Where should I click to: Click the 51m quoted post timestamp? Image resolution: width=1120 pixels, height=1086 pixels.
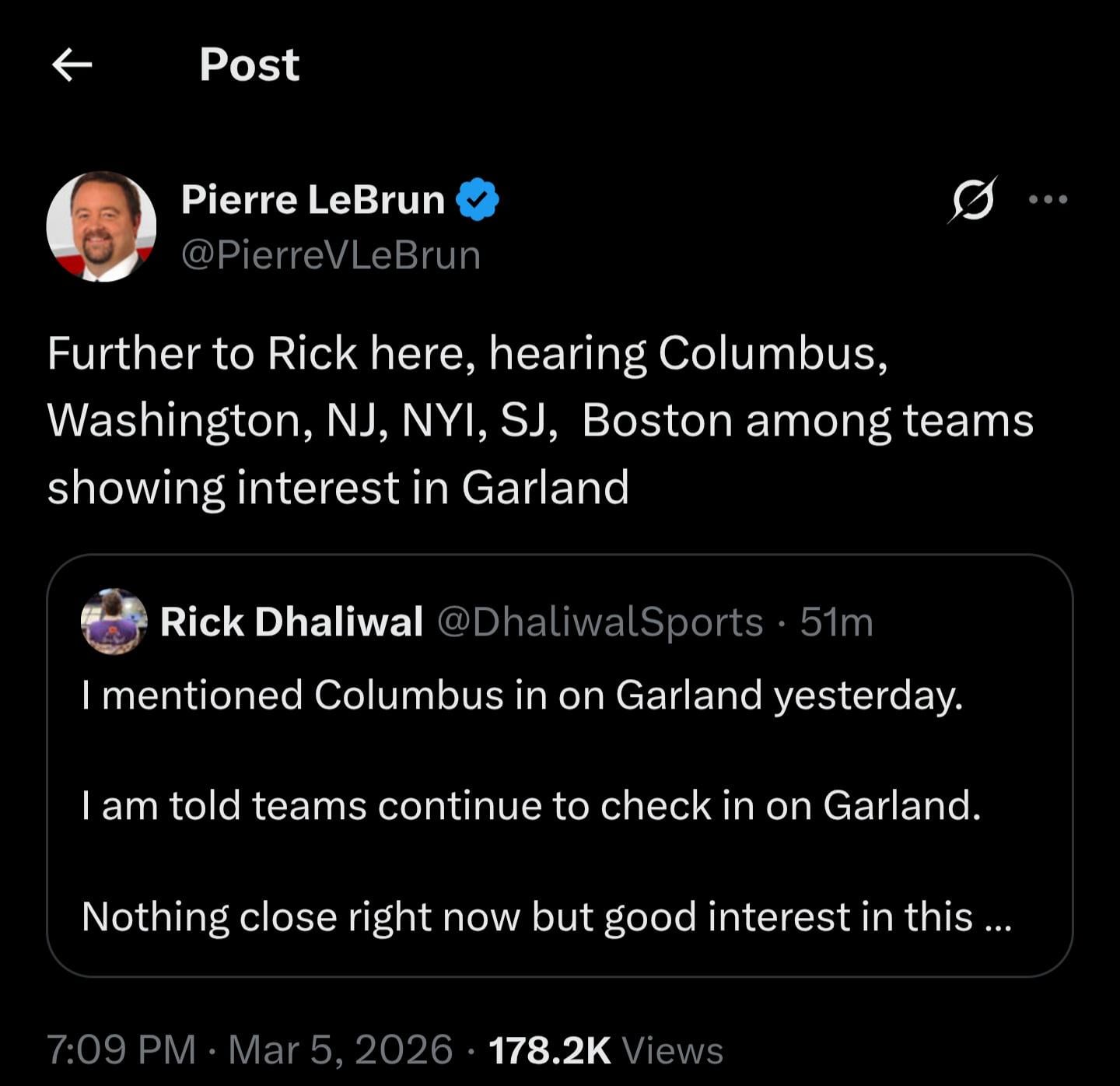click(837, 622)
